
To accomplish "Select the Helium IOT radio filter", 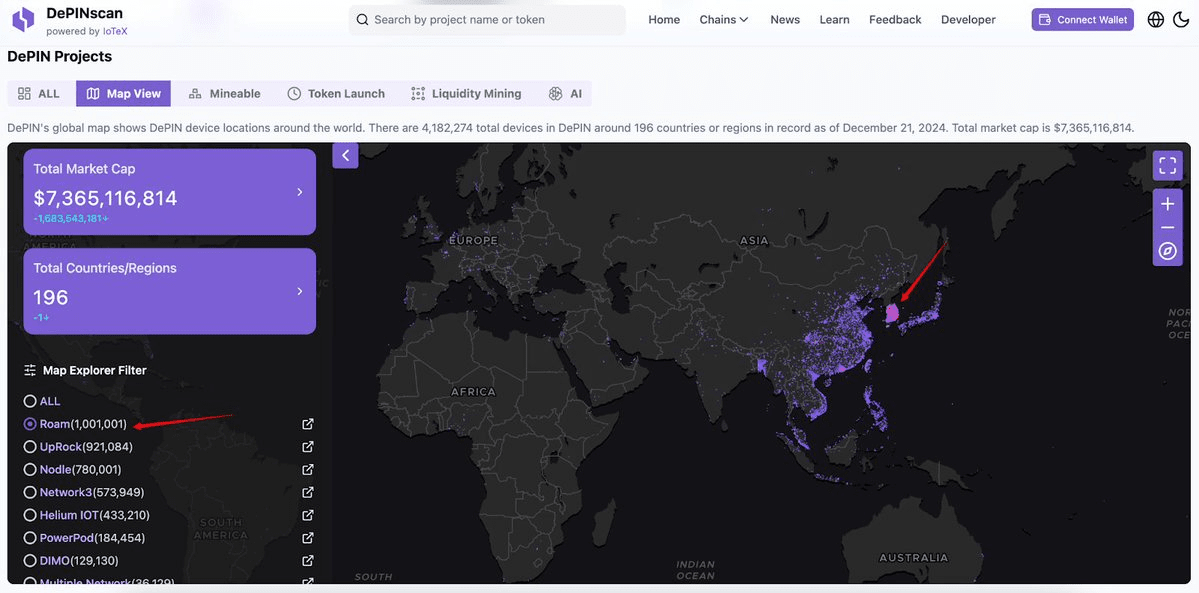I will [x=30, y=516].
